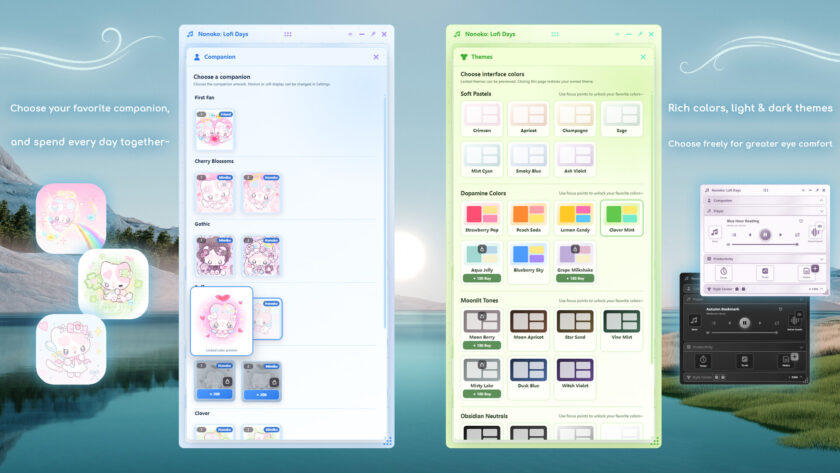Collapse the Player section in the light purple window
Viewport: 840px width, 473px height.
821,211
